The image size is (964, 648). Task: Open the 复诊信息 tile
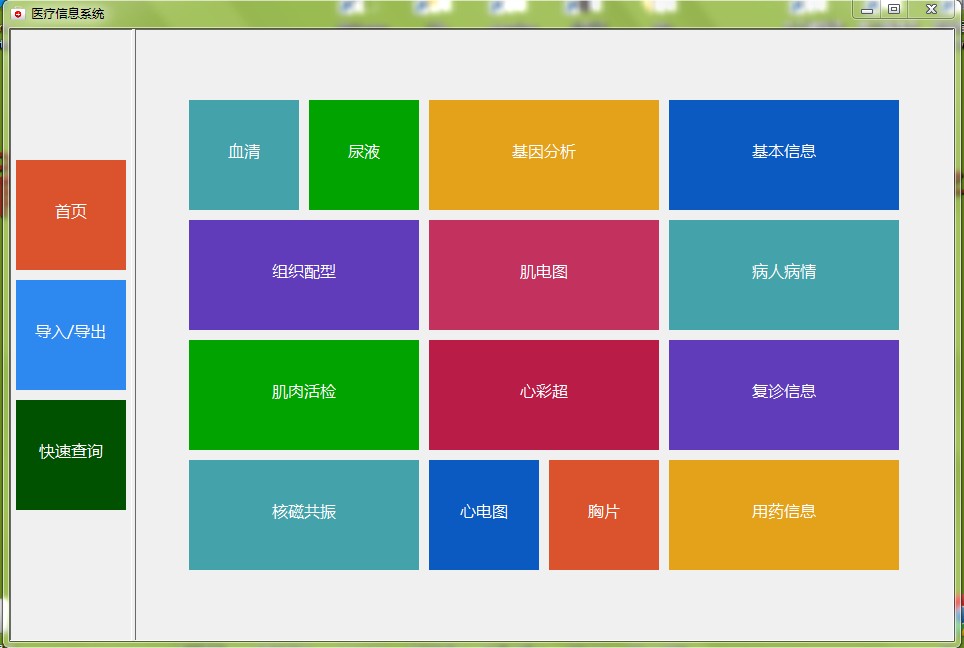[x=783, y=395]
